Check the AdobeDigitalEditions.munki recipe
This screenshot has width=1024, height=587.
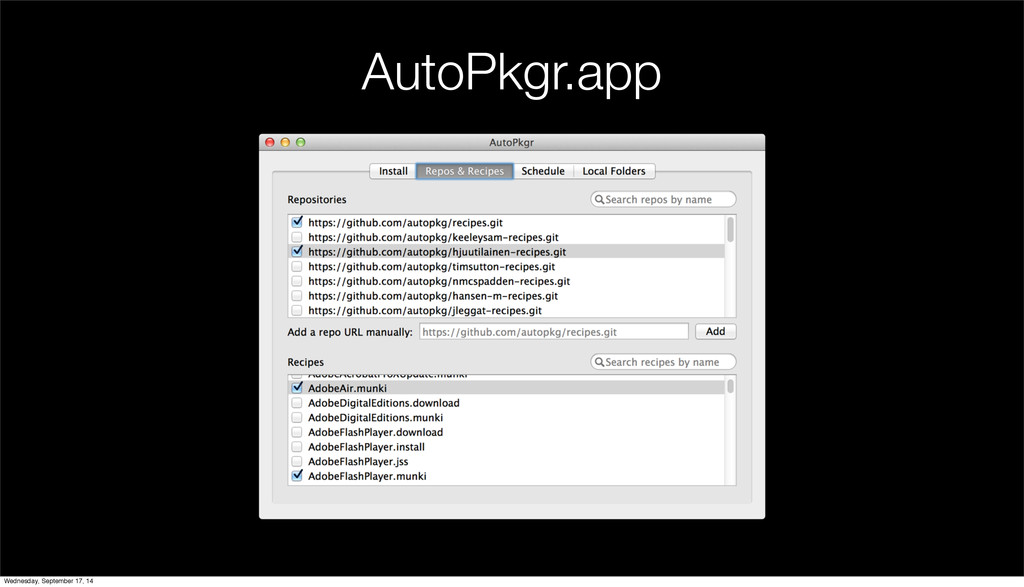pyautogui.click(x=297, y=417)
